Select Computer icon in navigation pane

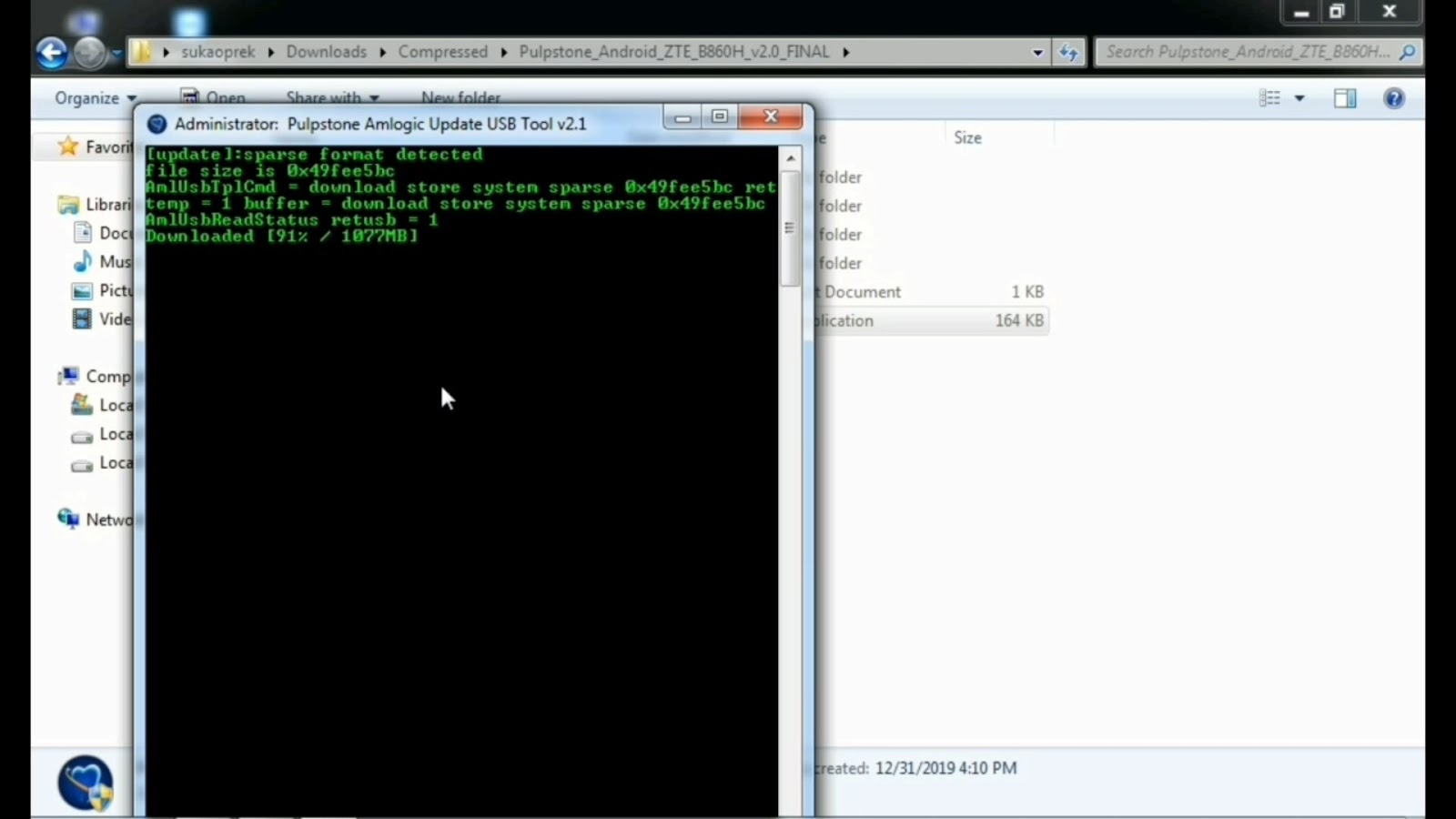[x=68, y=376]
